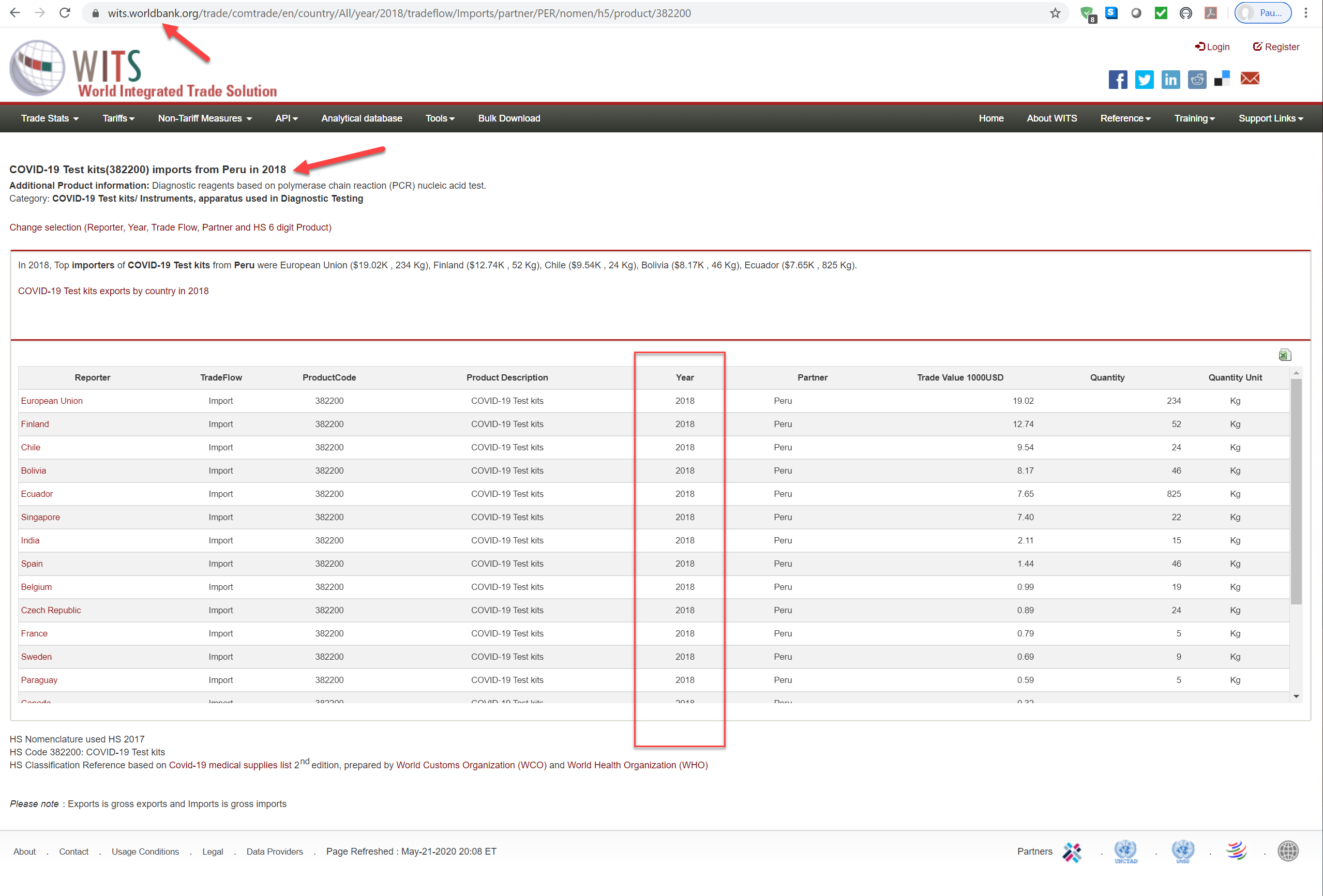Screen dimensions: 1323x896
Task: Open the European Union reporter link
Action: 52,401
